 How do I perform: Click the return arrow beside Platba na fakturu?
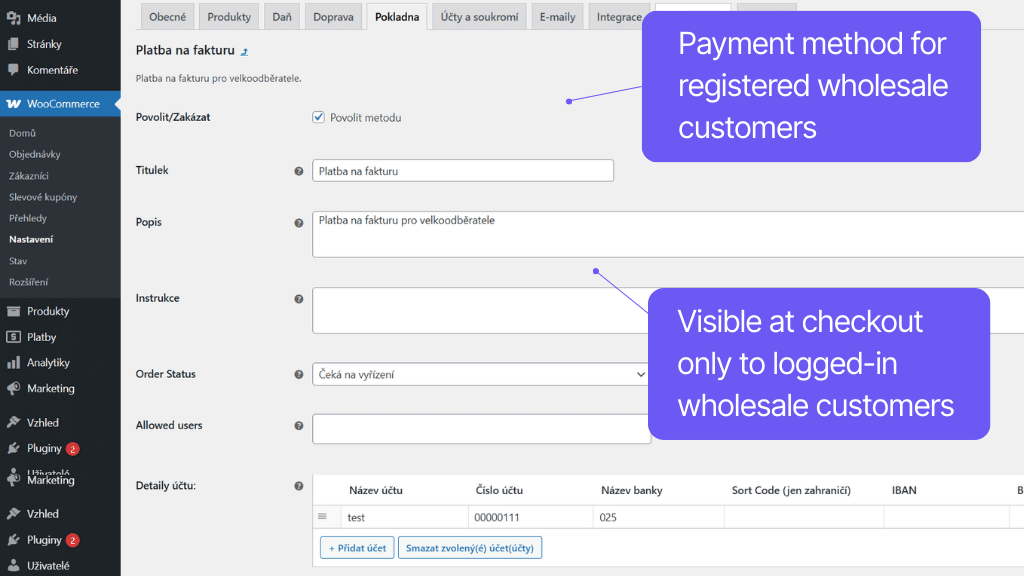tap(244, 52)
